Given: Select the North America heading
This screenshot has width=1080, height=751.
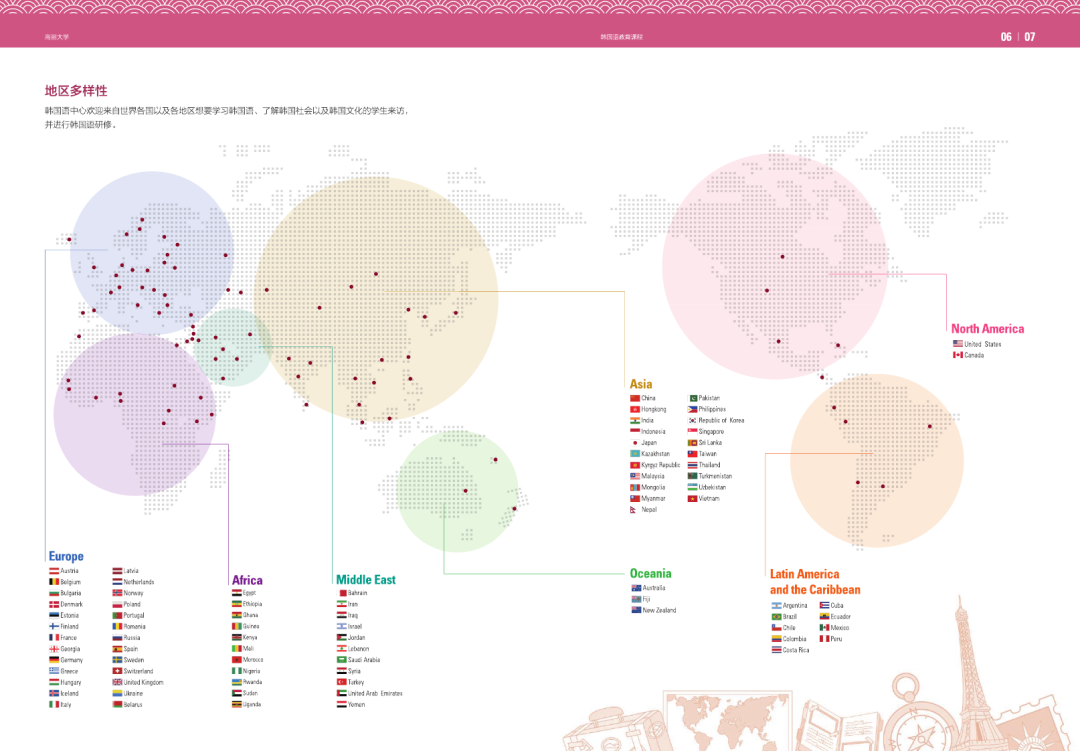Looking at the screenshot, I should [x=987, y=329].
